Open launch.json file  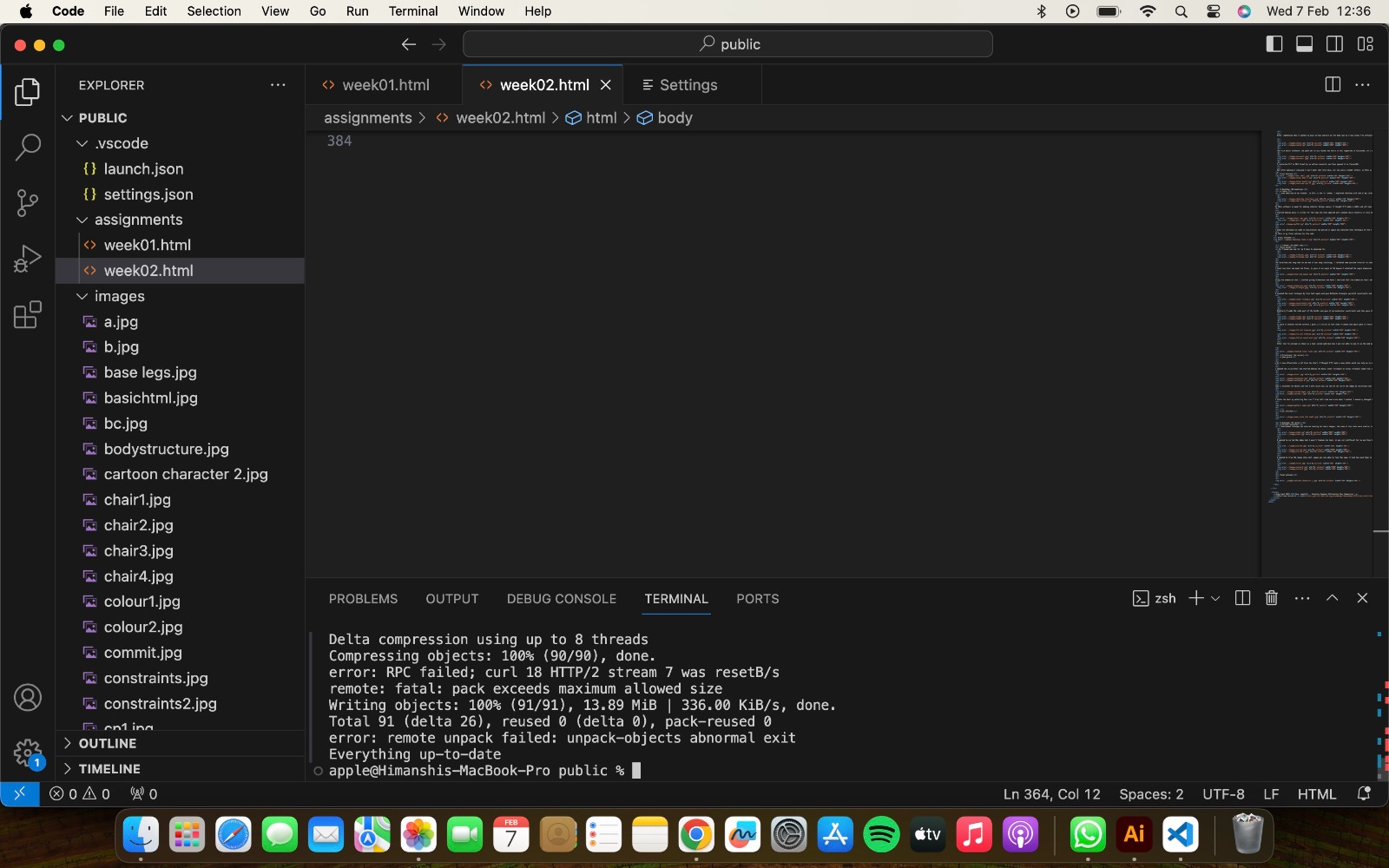coord(181,168)
